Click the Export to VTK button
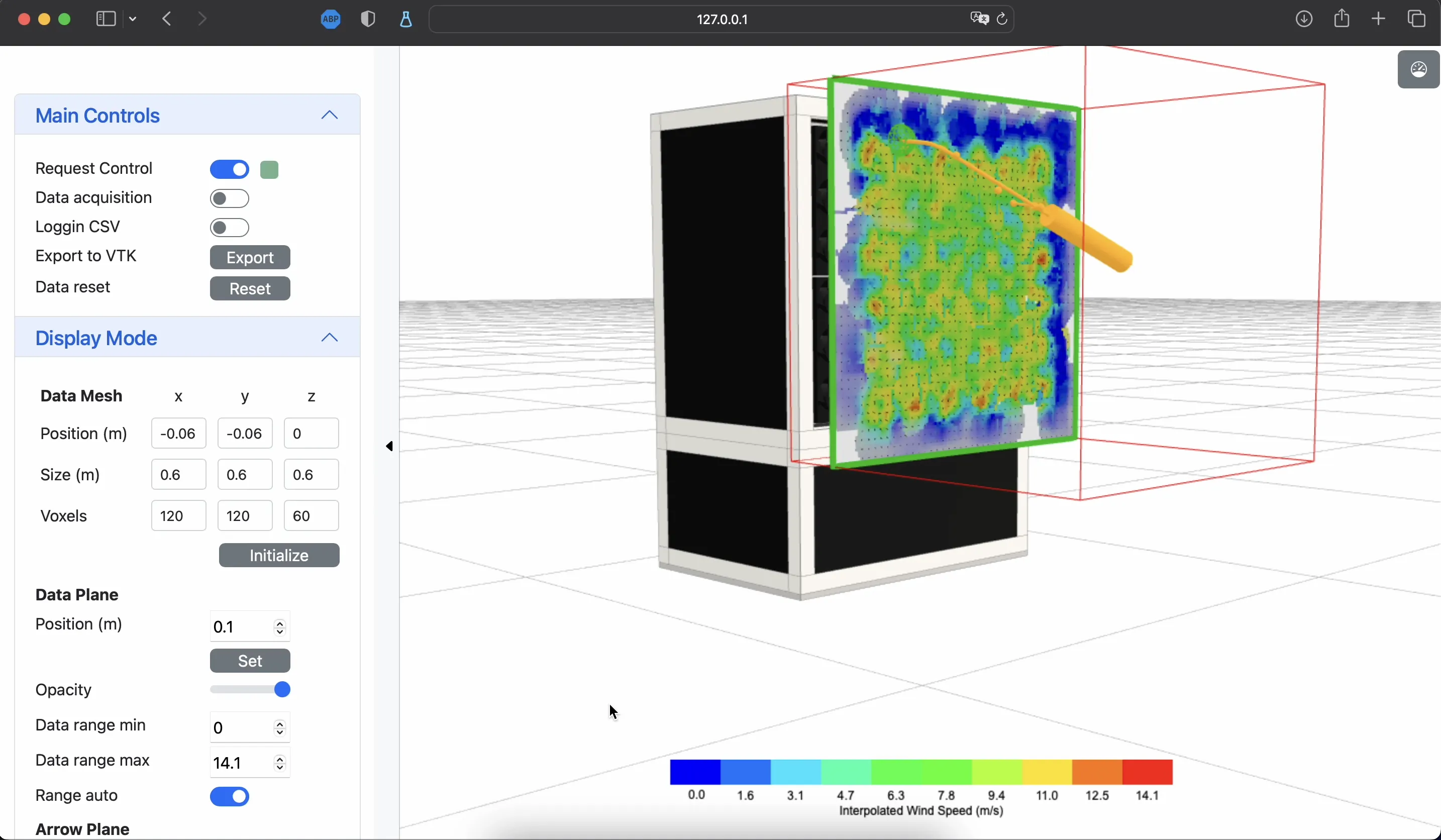1441x840 pixels. tap(250, 257)
